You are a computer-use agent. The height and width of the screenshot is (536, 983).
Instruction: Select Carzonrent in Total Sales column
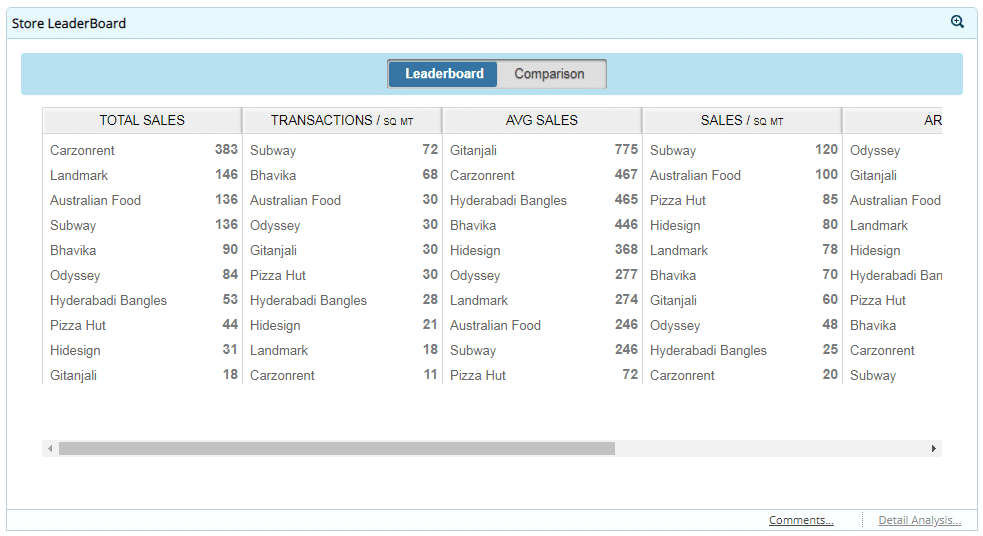tap(82, 150)
